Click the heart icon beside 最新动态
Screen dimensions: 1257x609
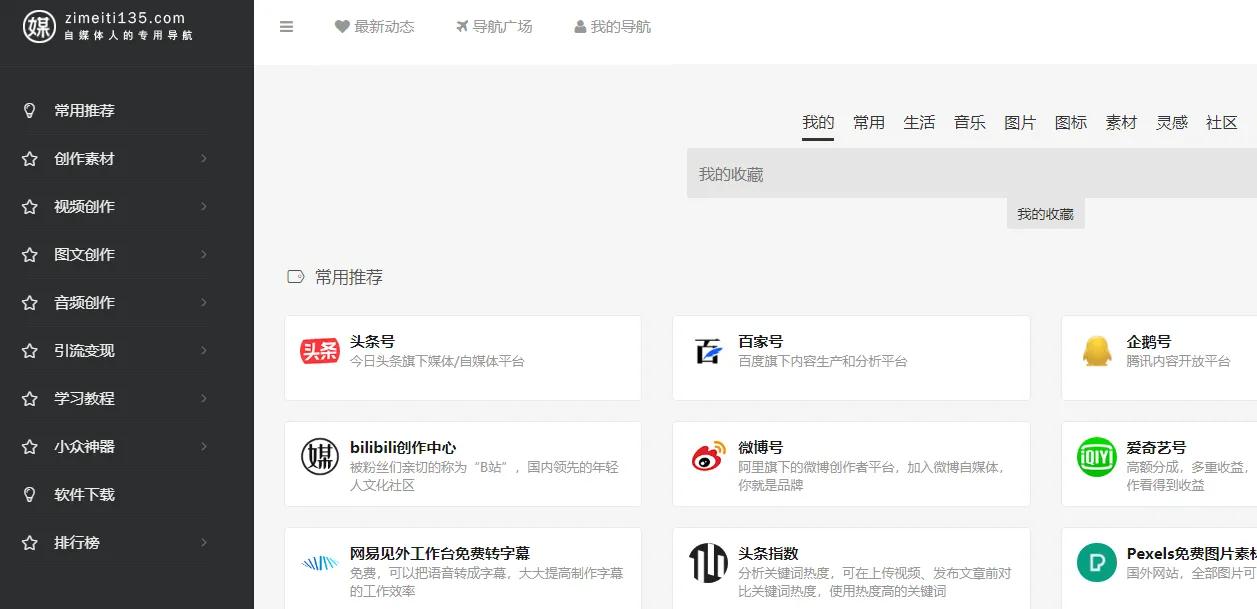point(342,27)
